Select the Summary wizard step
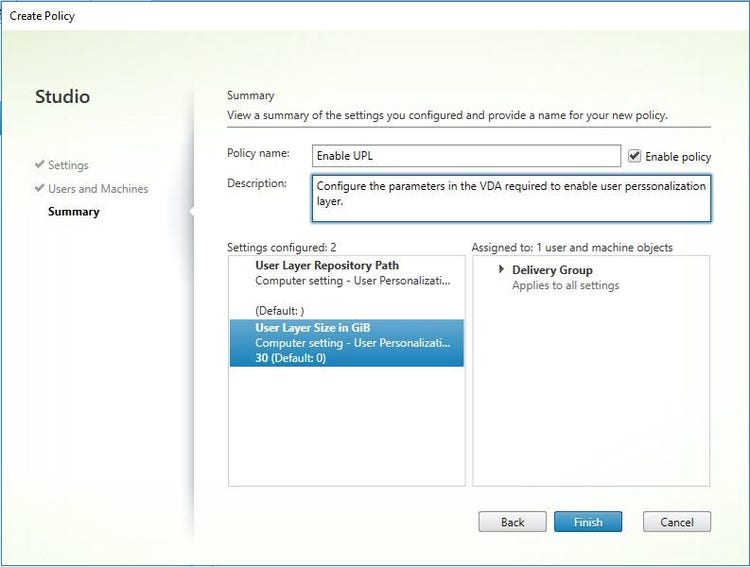750x567 pixels. pos(74,211)
